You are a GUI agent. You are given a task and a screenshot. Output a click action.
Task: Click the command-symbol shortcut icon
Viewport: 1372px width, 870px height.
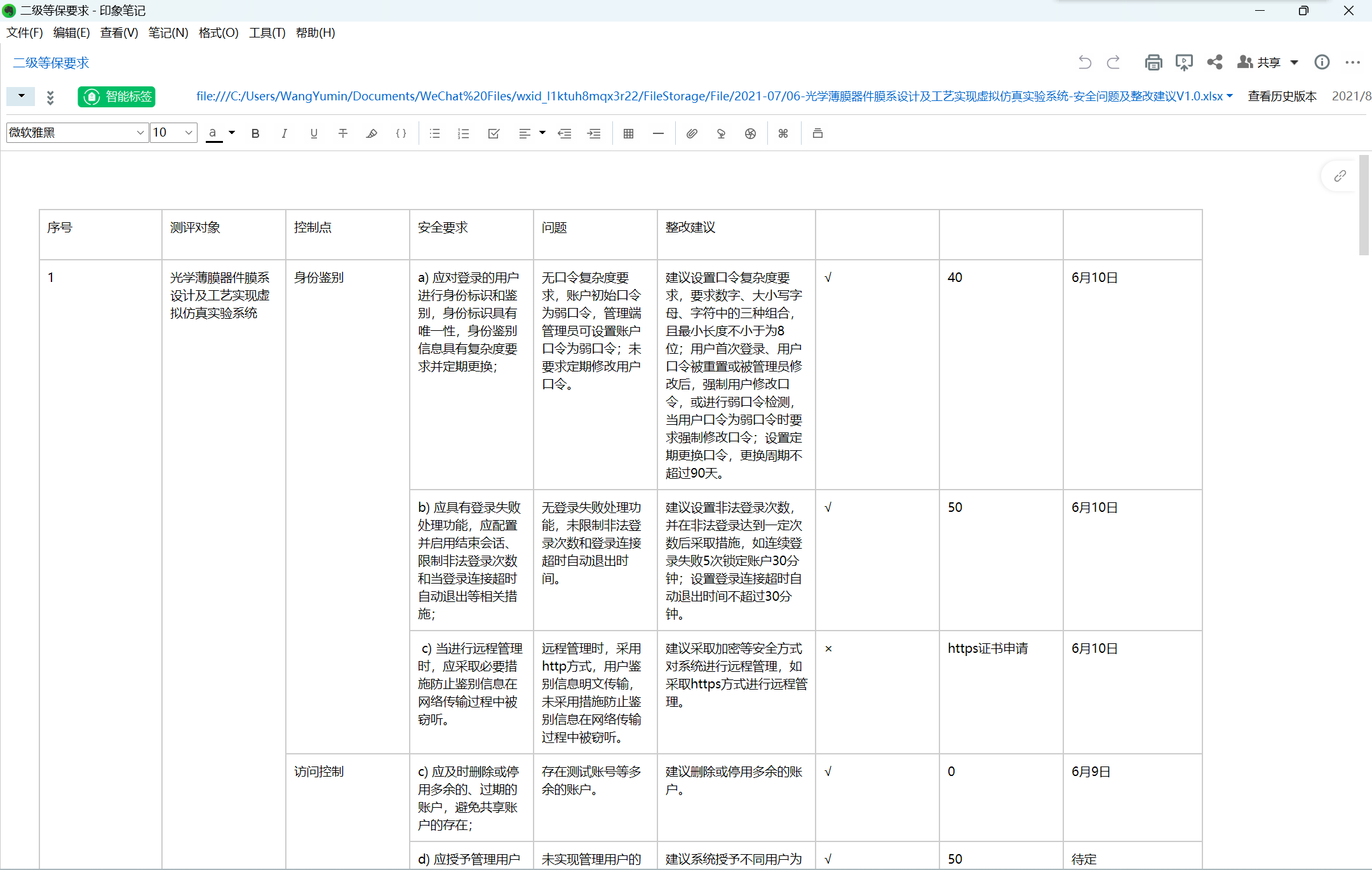click(783, 133)
